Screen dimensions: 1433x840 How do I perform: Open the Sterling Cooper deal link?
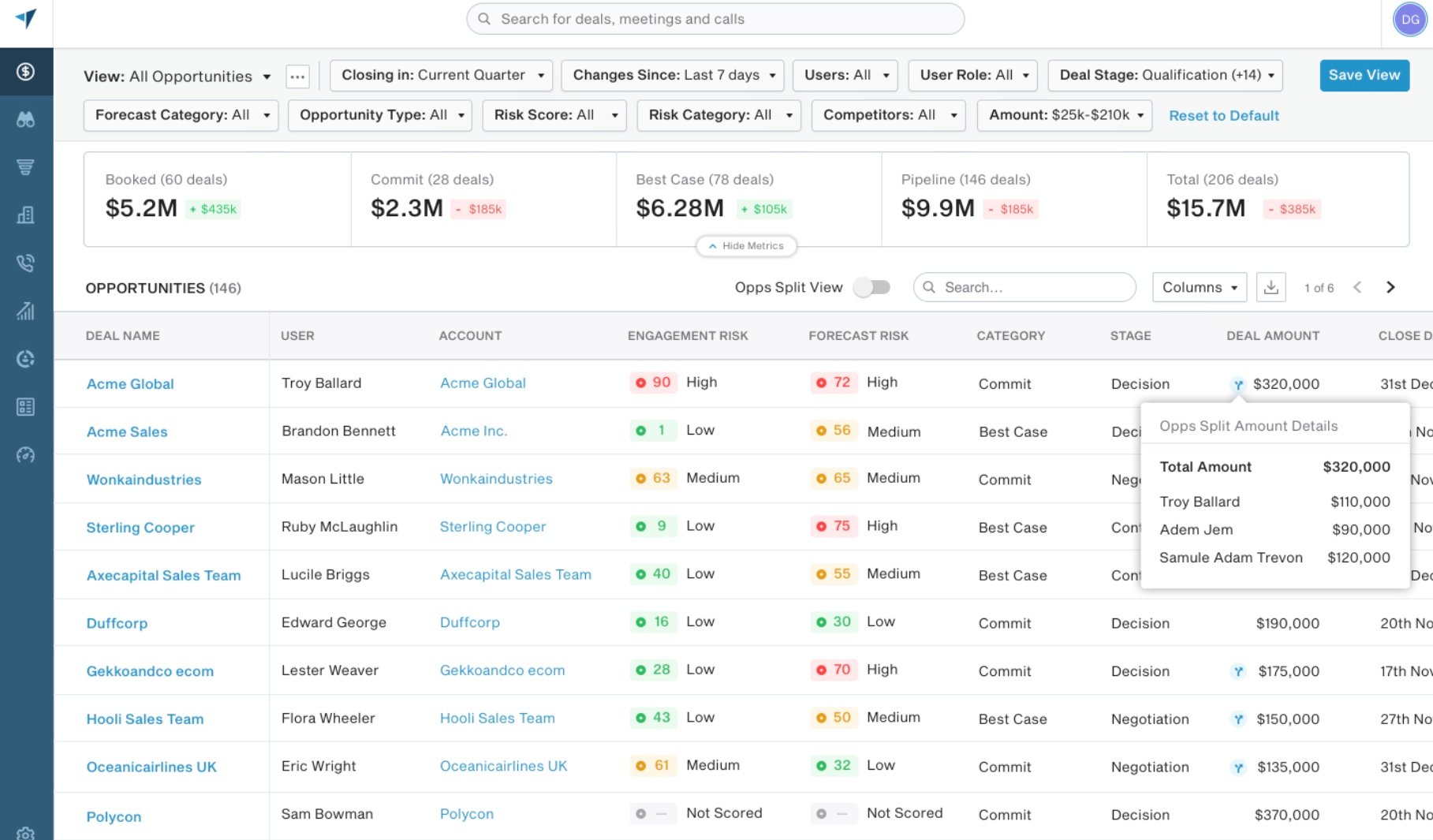[x=140, y=528]
